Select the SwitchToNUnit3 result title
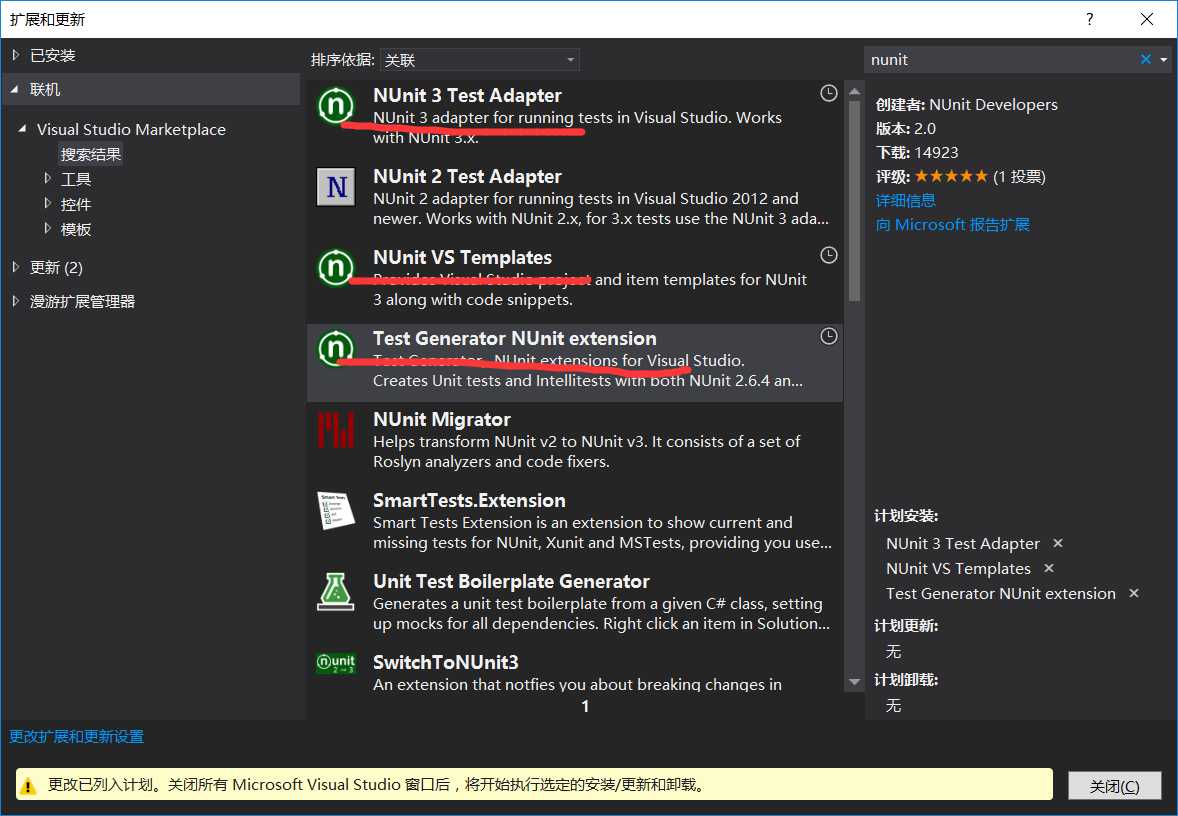 446,663
